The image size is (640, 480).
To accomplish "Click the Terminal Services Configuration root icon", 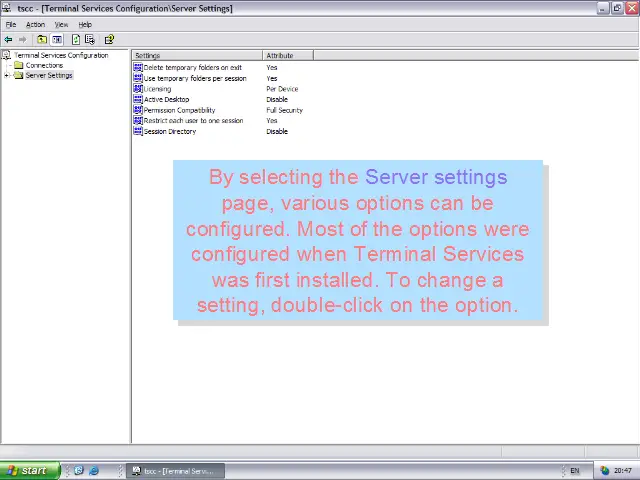I will coord(6,55).
